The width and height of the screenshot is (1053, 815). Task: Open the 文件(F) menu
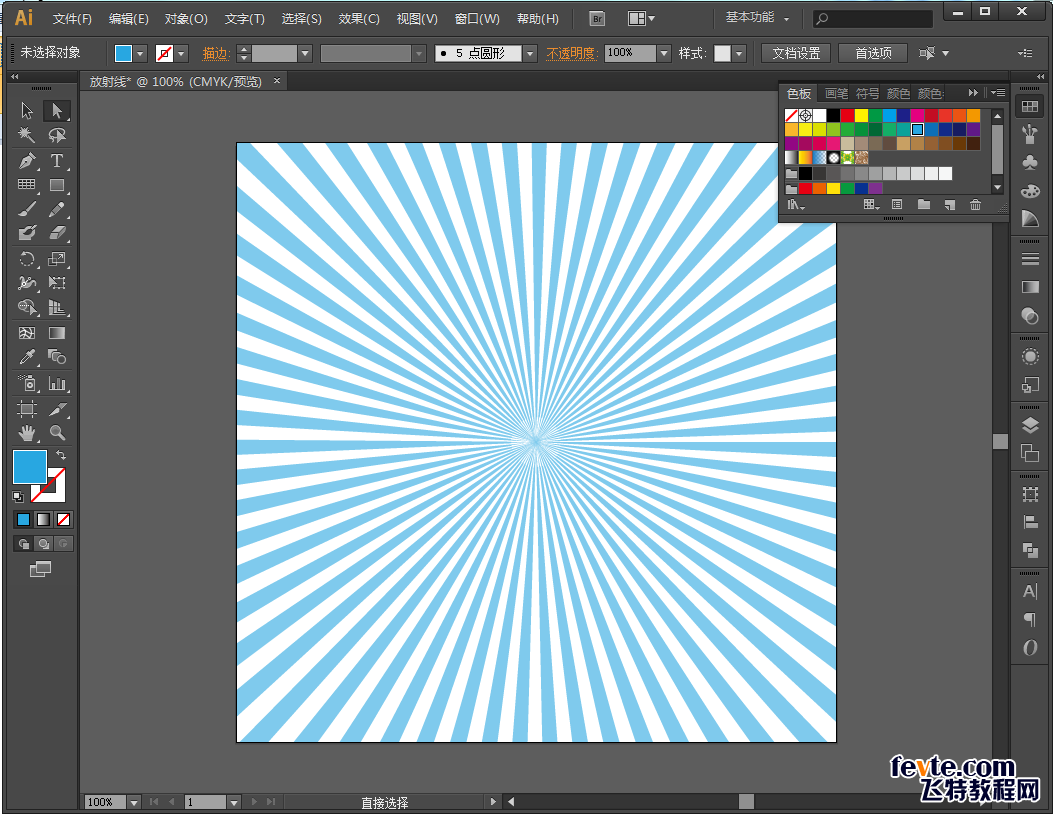(72, 19)
